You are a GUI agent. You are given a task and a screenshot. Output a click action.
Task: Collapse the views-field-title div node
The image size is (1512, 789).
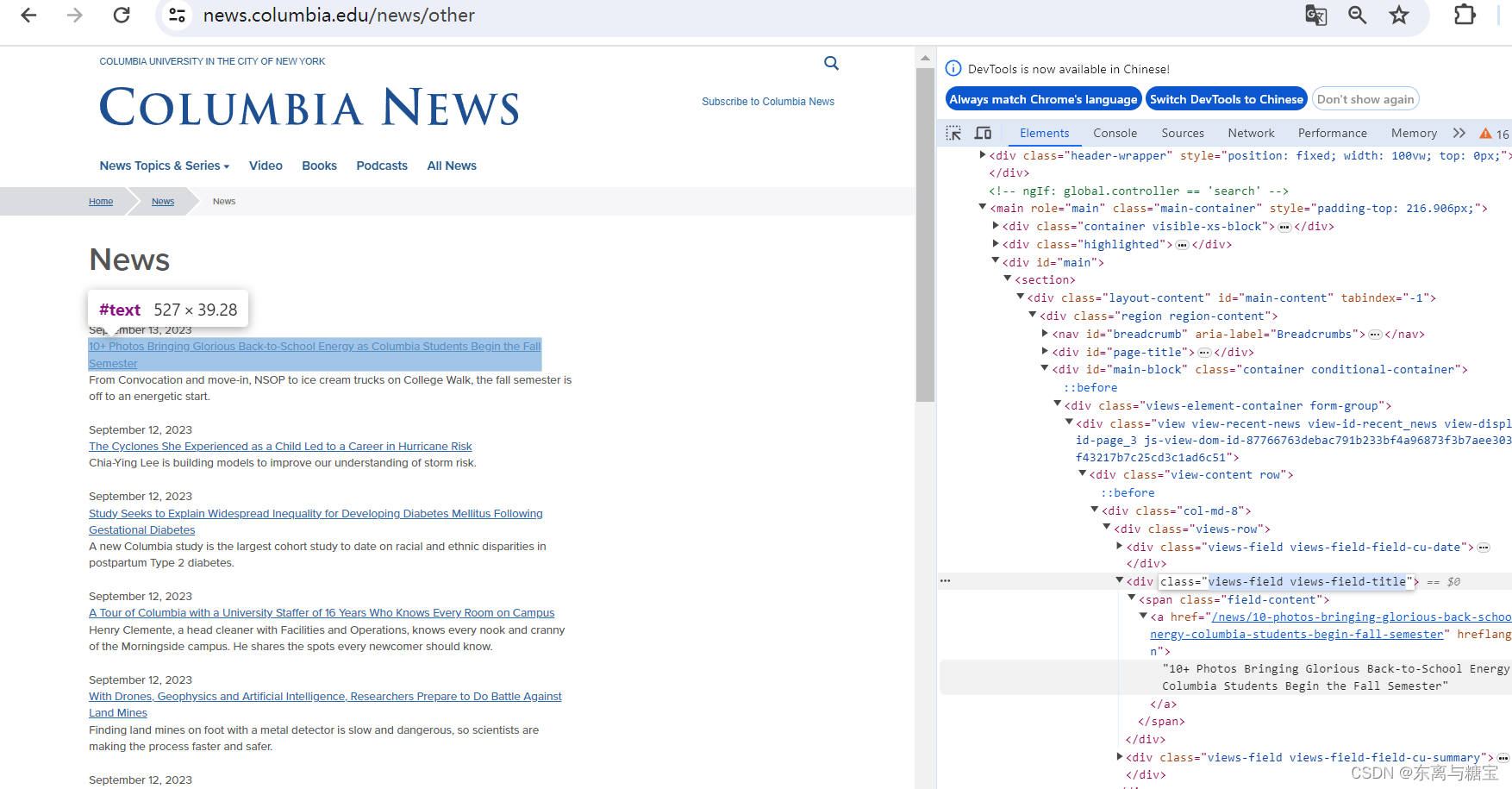[1119, 581]
